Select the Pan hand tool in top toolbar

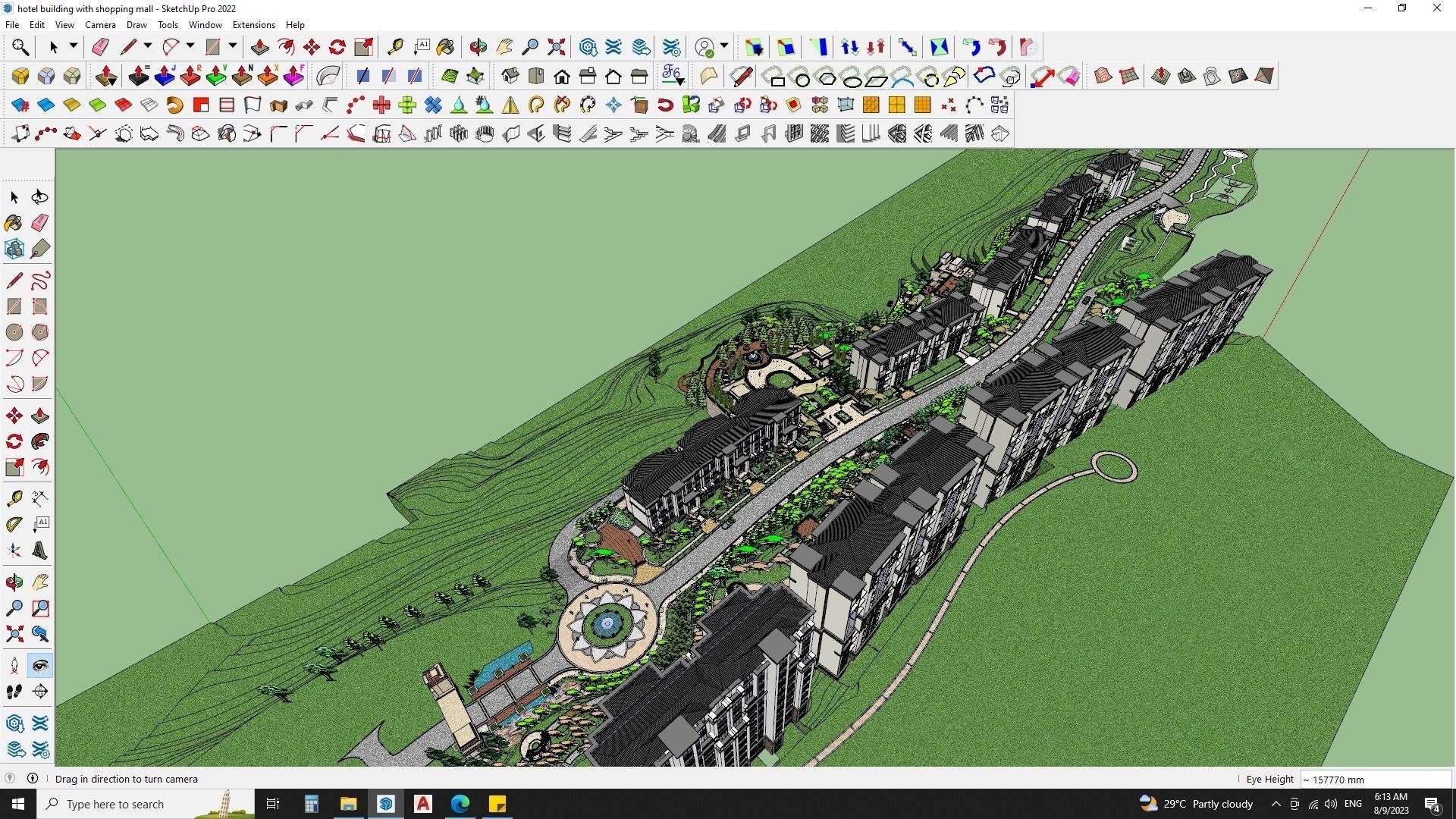(504, 47)
